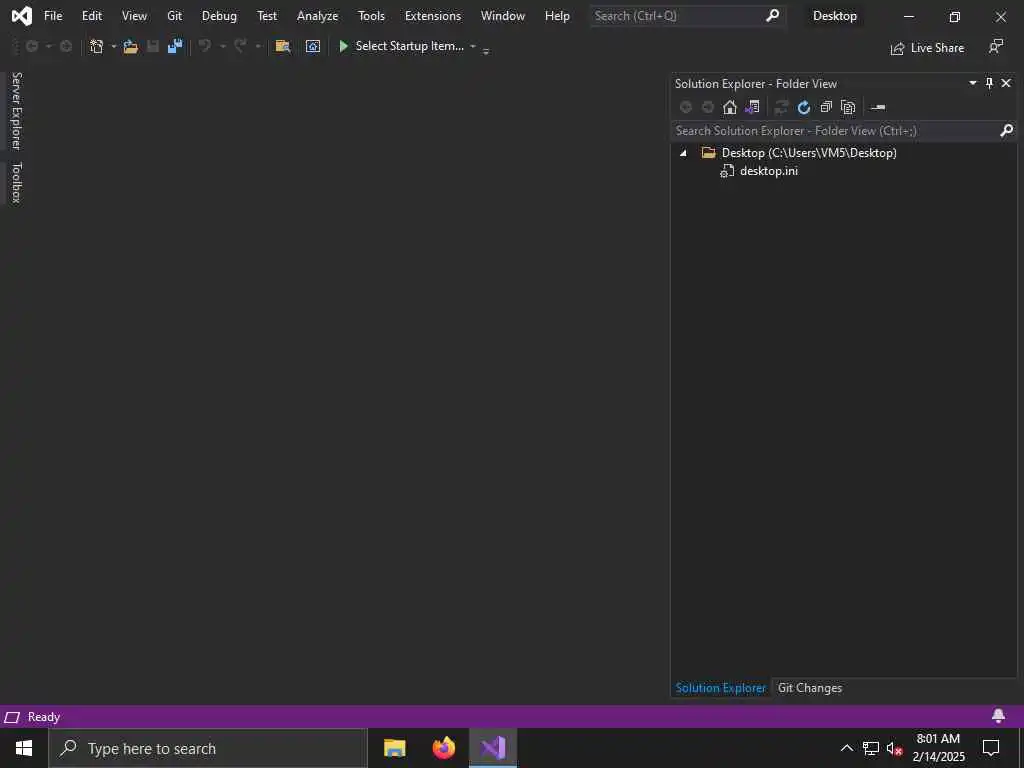Click the Windows Start button
Image resolution: width=1024 pixels, height=768 pixels.
(x=24, y=748)
